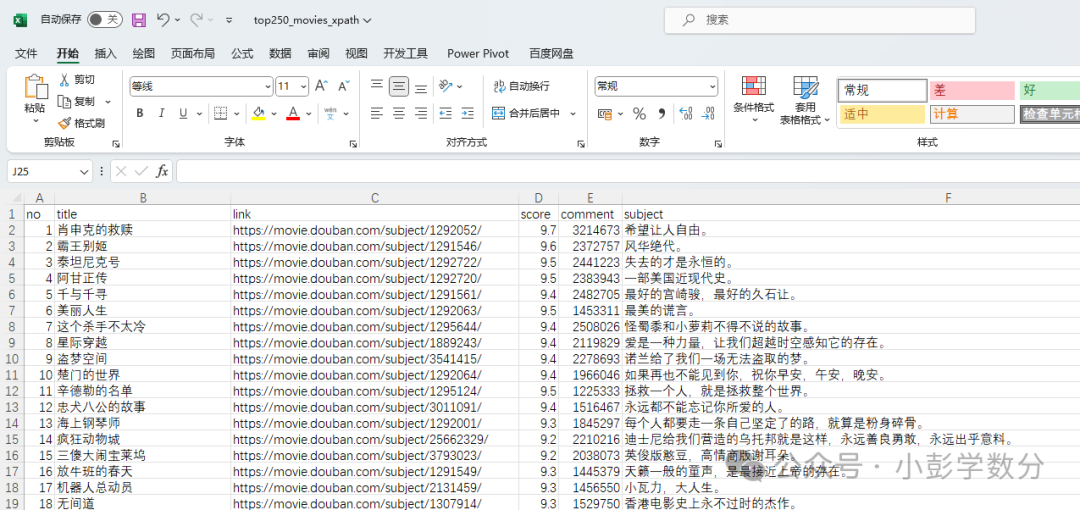
Task: Open the 对齐方式 group dialog launcher
Action: pos(581,143)
